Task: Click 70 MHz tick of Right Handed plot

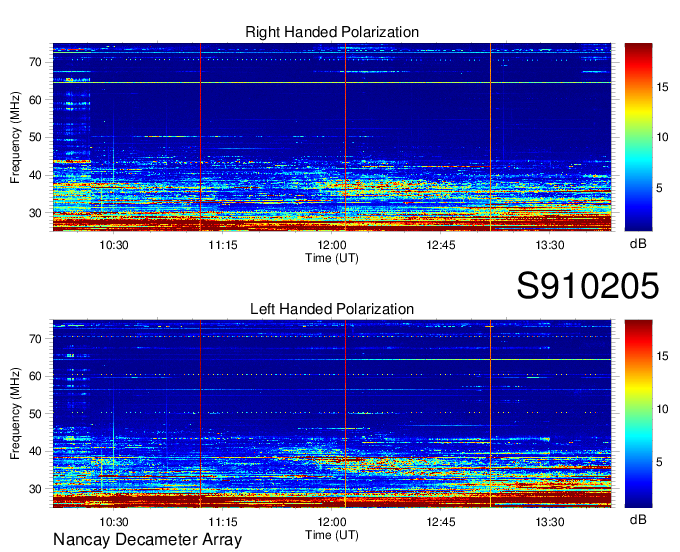Action: (x=36, y=62)
